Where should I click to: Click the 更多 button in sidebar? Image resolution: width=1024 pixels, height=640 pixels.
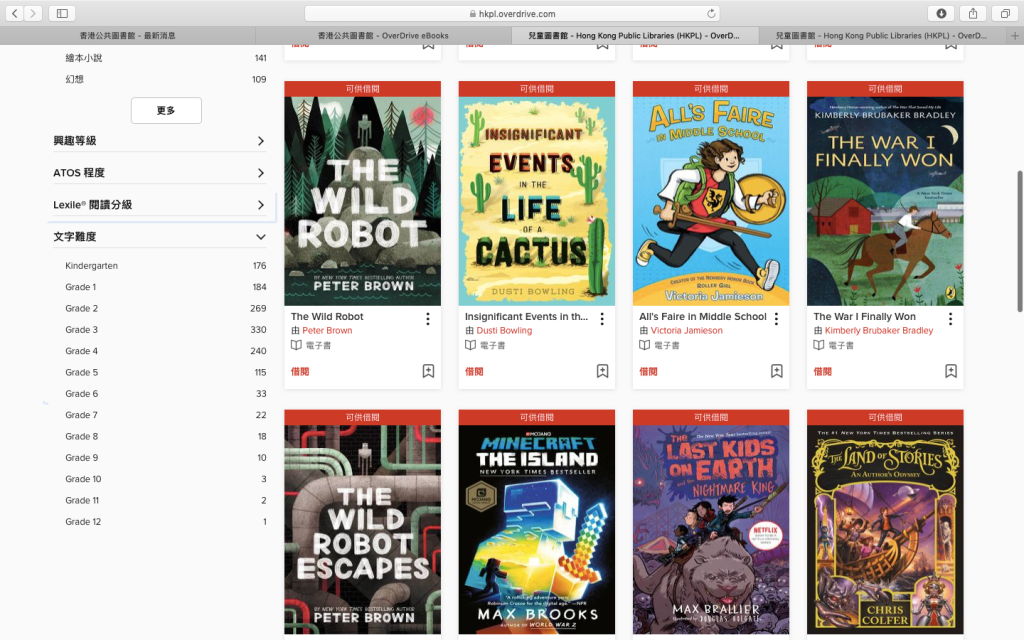point(166,110)
